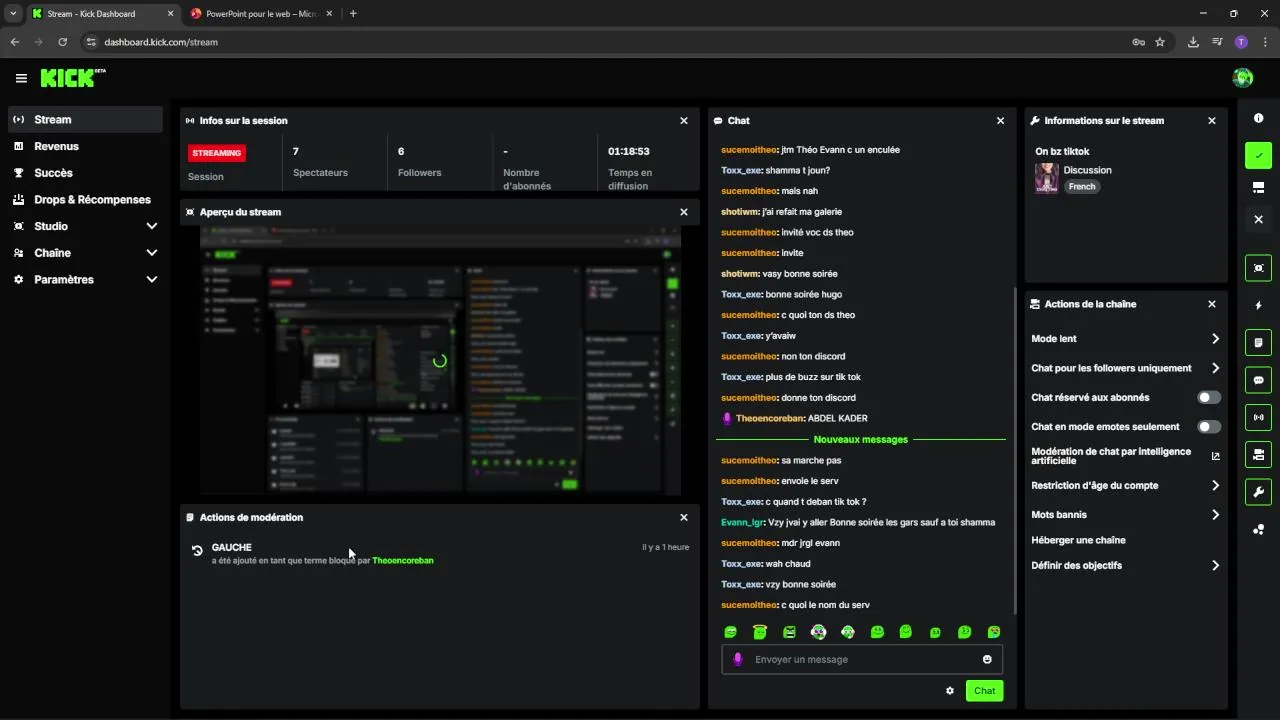
Task: Click the Envoyer un message input field
Action: [862, 659]
